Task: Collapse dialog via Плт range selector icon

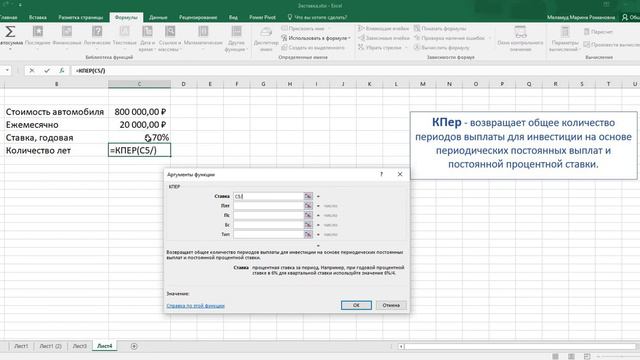Action: (308, 206)
